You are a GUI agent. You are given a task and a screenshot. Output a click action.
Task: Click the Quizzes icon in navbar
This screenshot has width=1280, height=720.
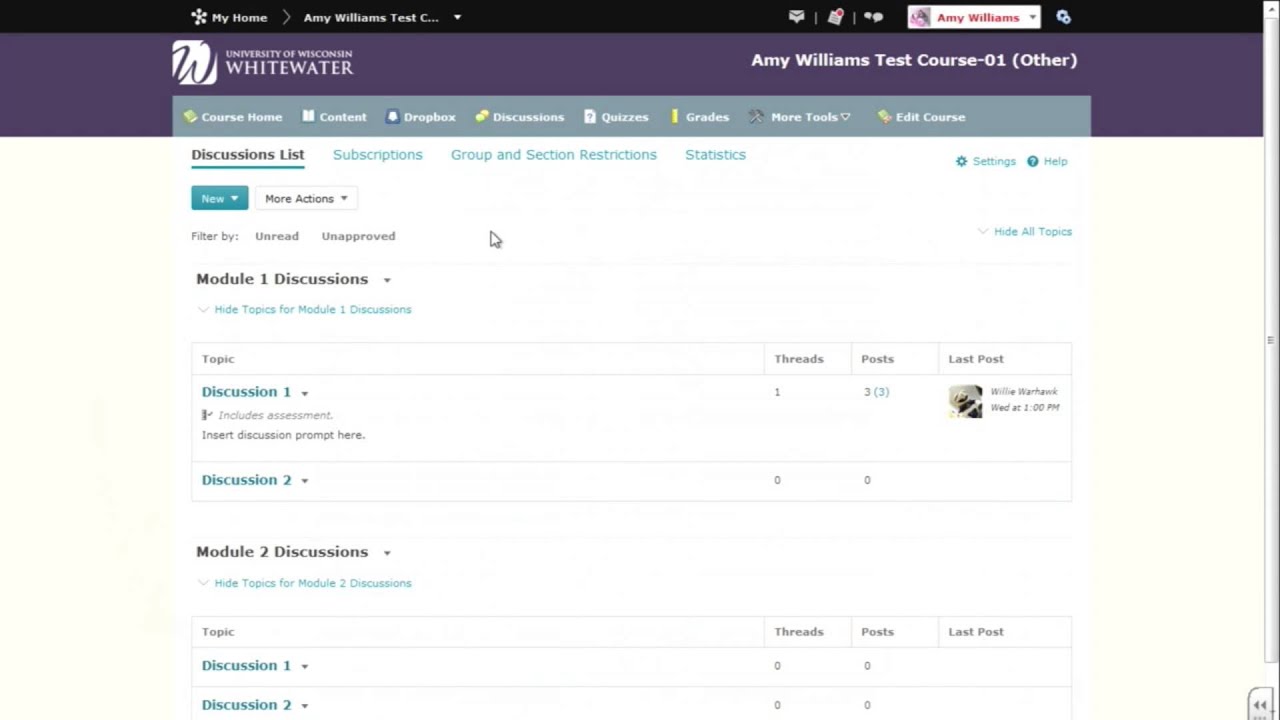590,117
